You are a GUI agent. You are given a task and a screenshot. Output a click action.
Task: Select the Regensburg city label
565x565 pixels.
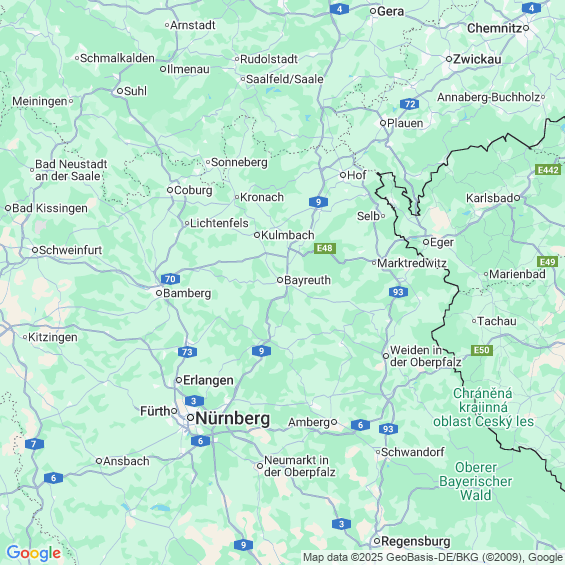(x=416, y=541)
